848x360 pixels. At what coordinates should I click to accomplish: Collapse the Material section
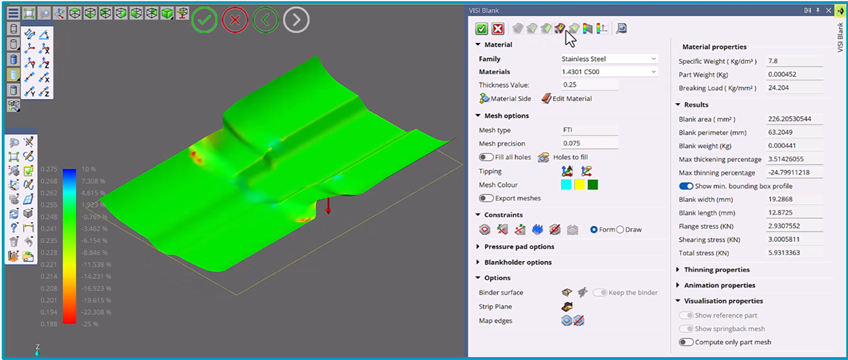[x=478, y=45]
